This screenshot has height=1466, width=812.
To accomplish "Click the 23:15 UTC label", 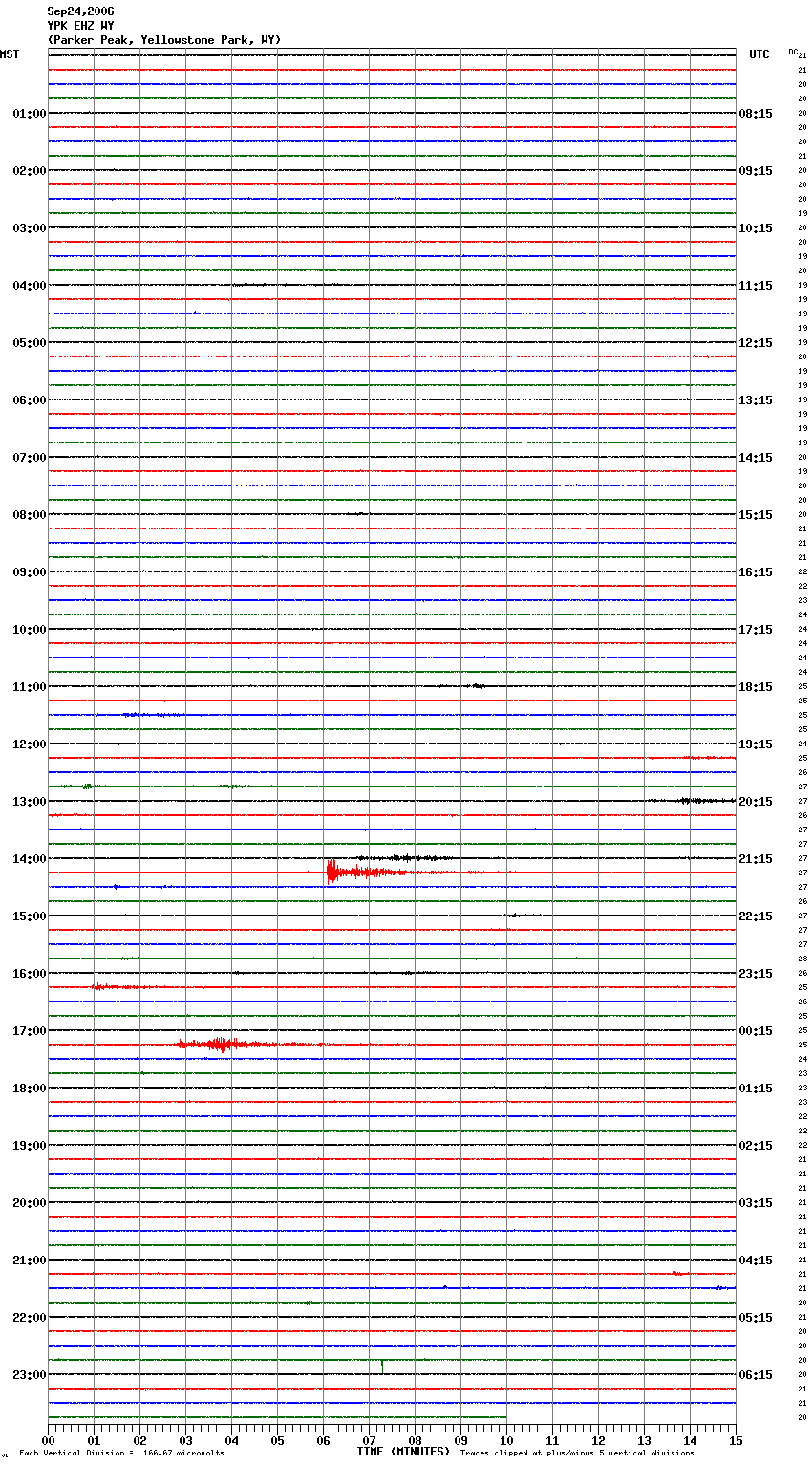I will (756, 974).
